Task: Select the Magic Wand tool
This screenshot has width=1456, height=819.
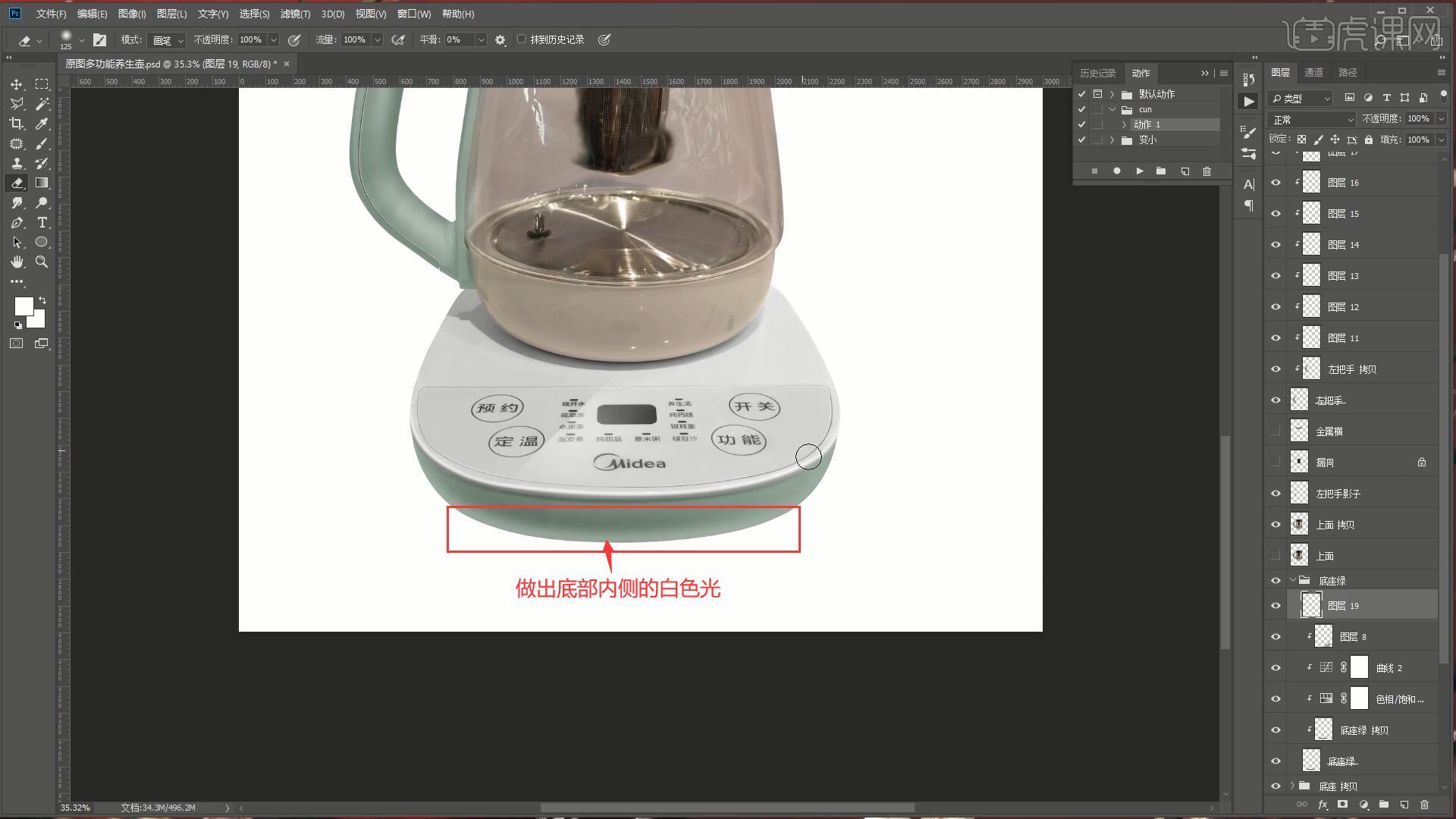Action: coord(42,104)
